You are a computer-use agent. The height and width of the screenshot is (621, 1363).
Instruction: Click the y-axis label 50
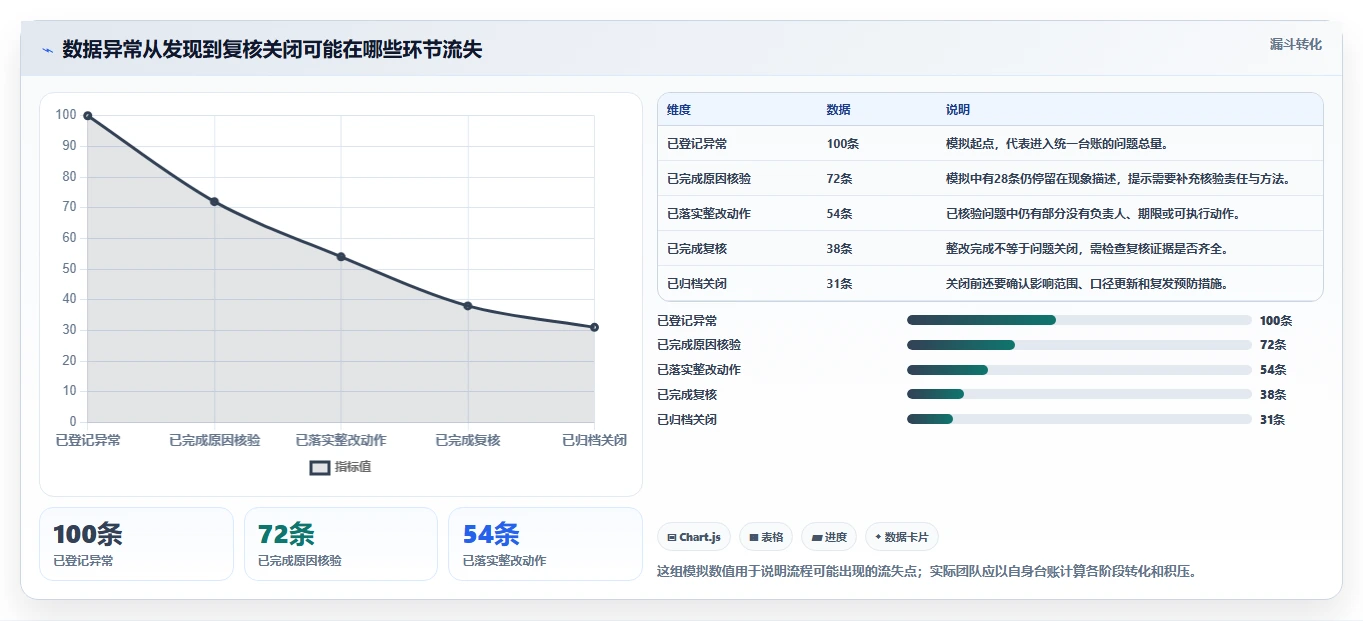tap(69, 268)
